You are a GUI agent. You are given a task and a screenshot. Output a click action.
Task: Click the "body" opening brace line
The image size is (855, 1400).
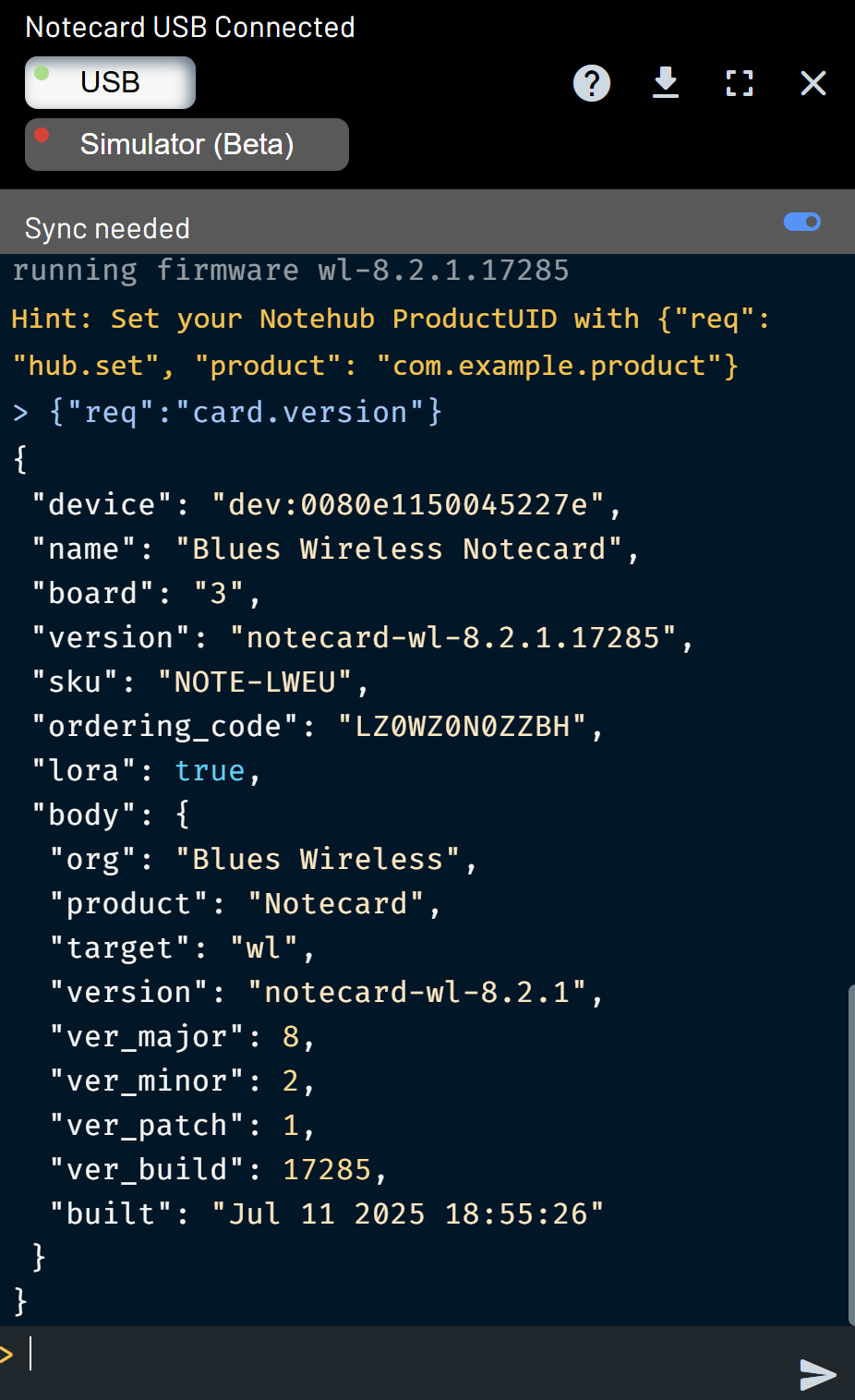coord(111,815)
